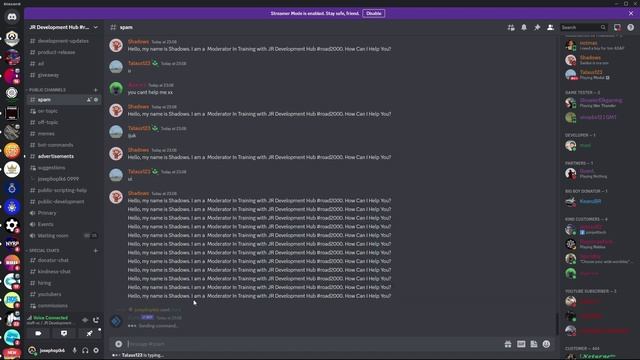Attach file with the plus button
This screenshot has height=360, width=640.
[118, 344]
